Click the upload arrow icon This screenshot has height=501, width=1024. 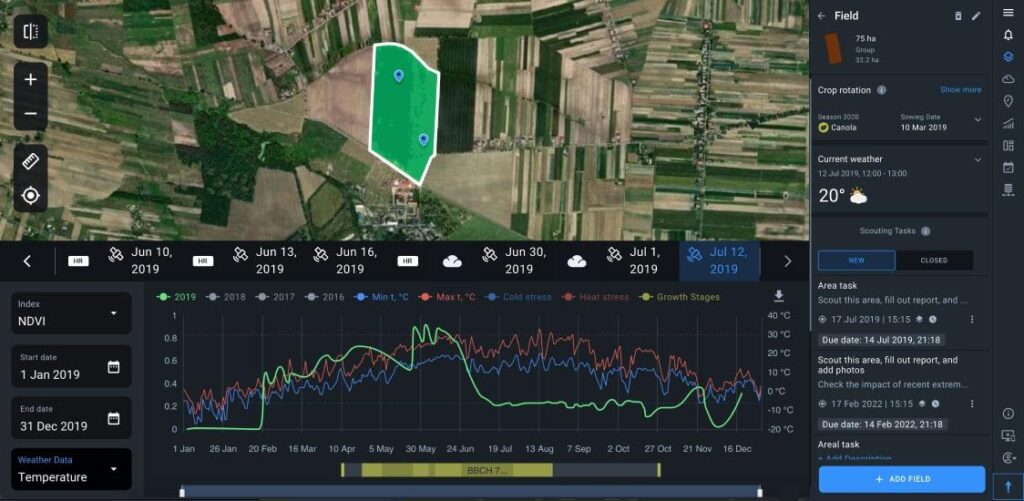point(1008,486)
